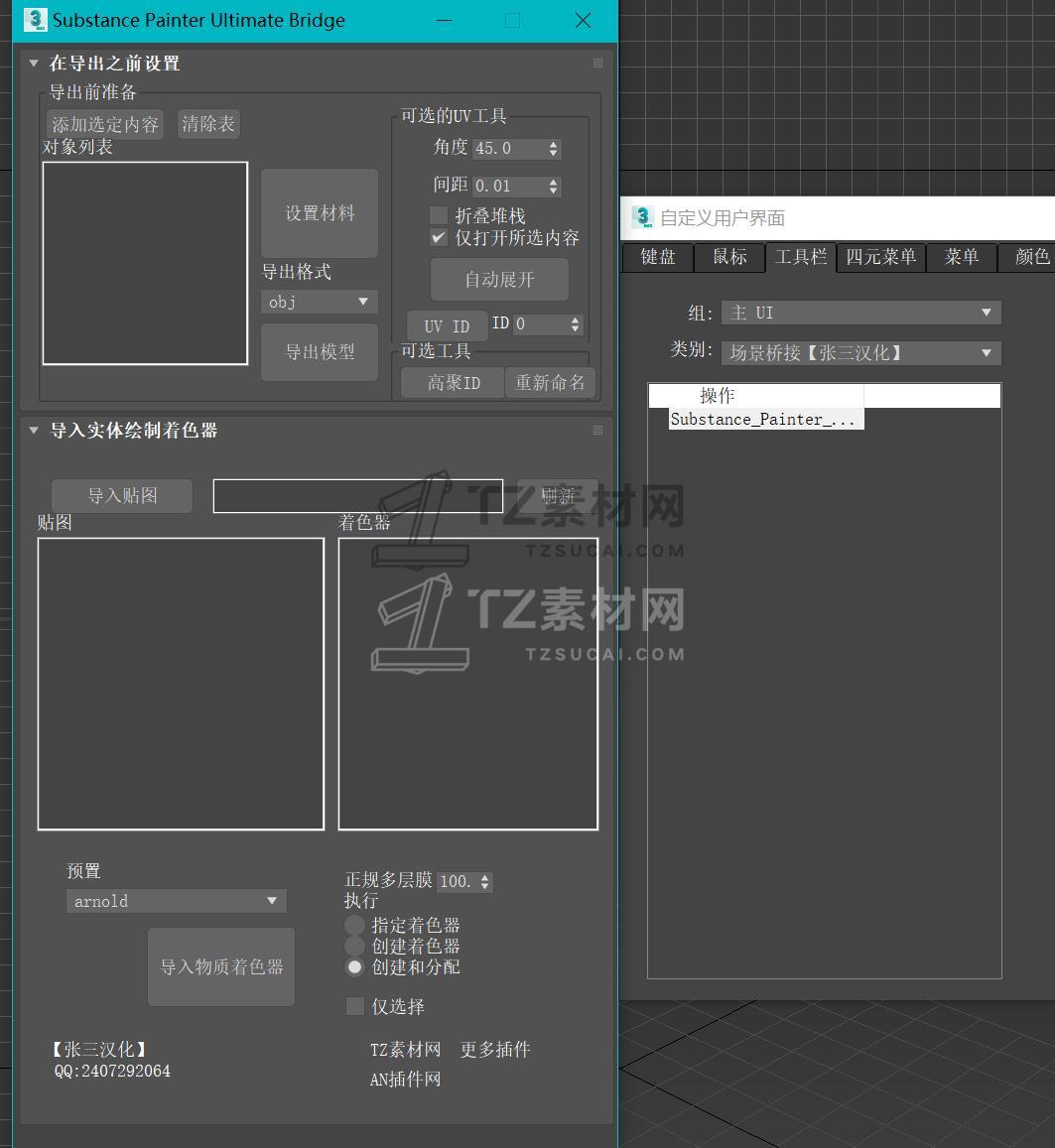Open the 类别 dropdown showing 场景桥接

click(x=861, y=353)
